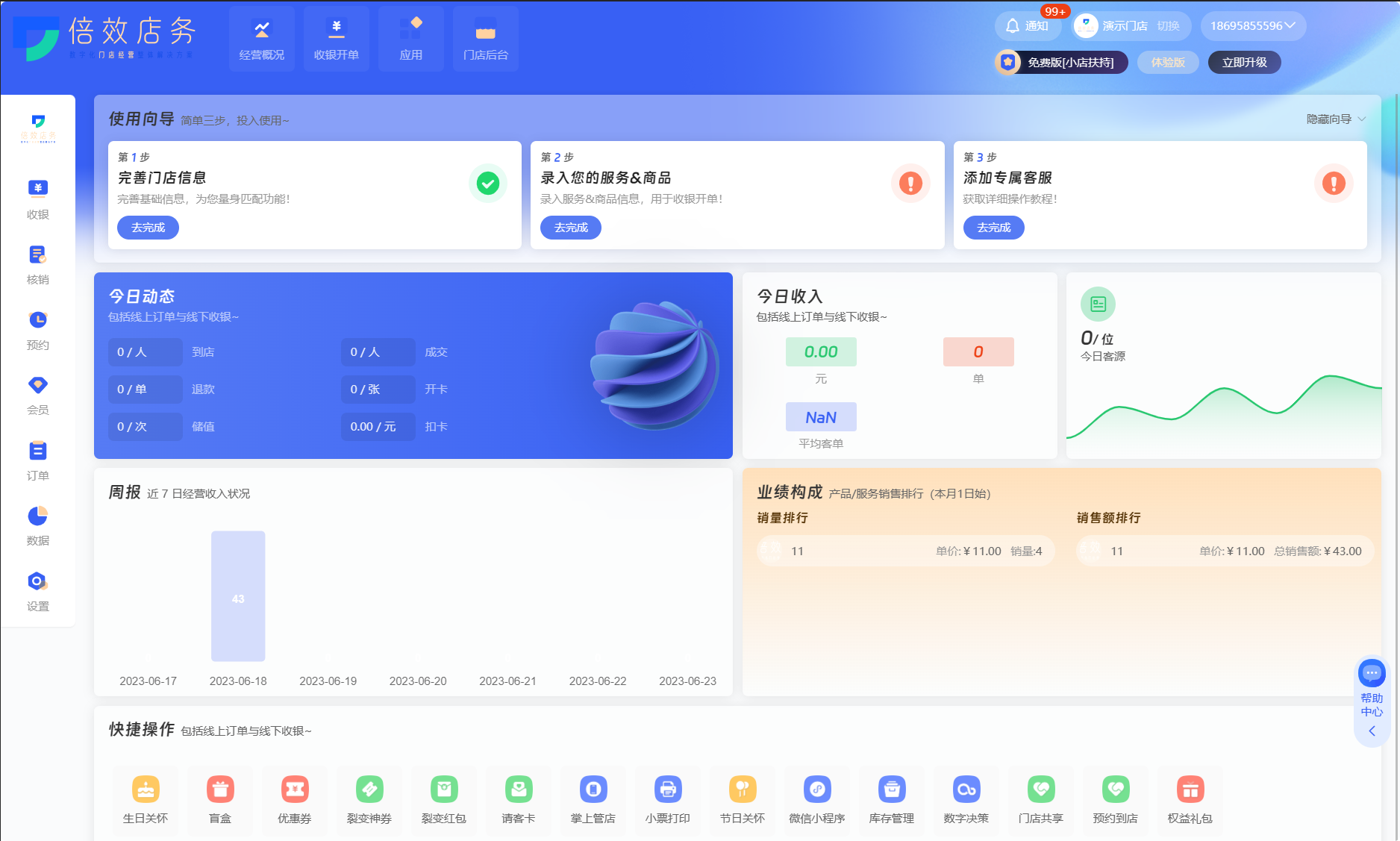Open the 库存管理 inventory shortcut icon
This screenshot has width=1400, height=841.
point(892,790)
